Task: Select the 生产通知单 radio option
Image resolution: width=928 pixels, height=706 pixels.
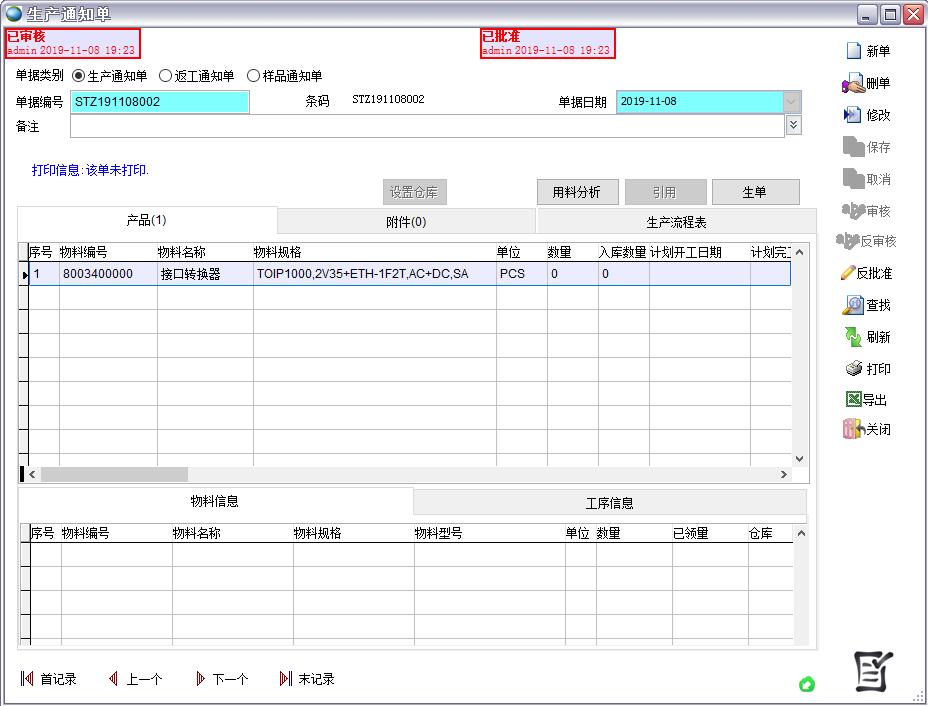Action: click(x=79, y=76)
